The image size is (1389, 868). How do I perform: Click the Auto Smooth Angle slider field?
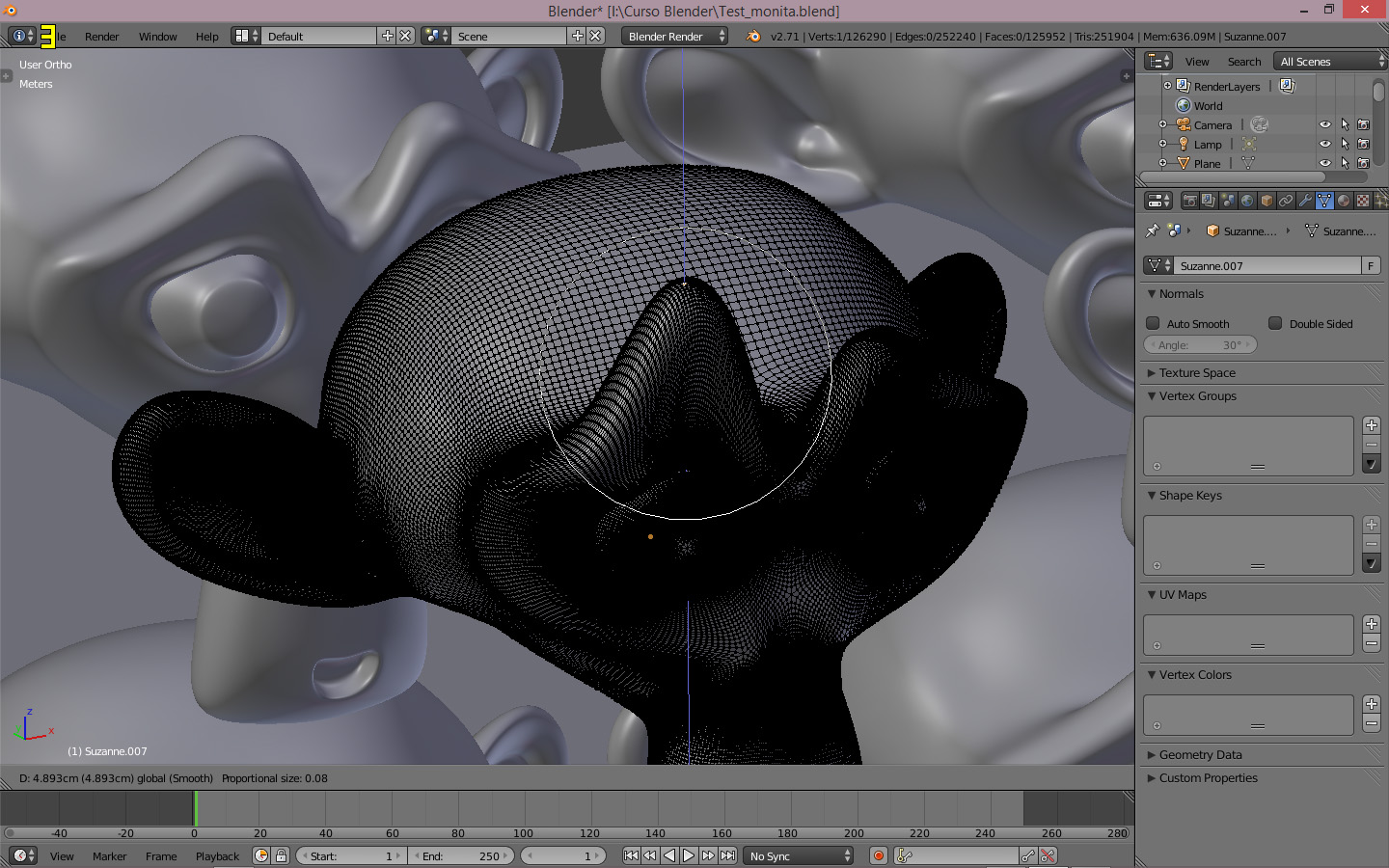[x=1201, y=344]
